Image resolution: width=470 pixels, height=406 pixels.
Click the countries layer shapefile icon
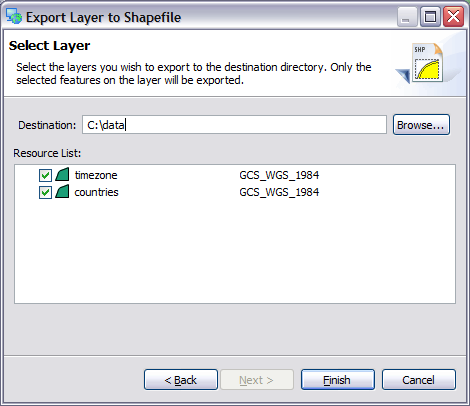(x=62, y=192)
